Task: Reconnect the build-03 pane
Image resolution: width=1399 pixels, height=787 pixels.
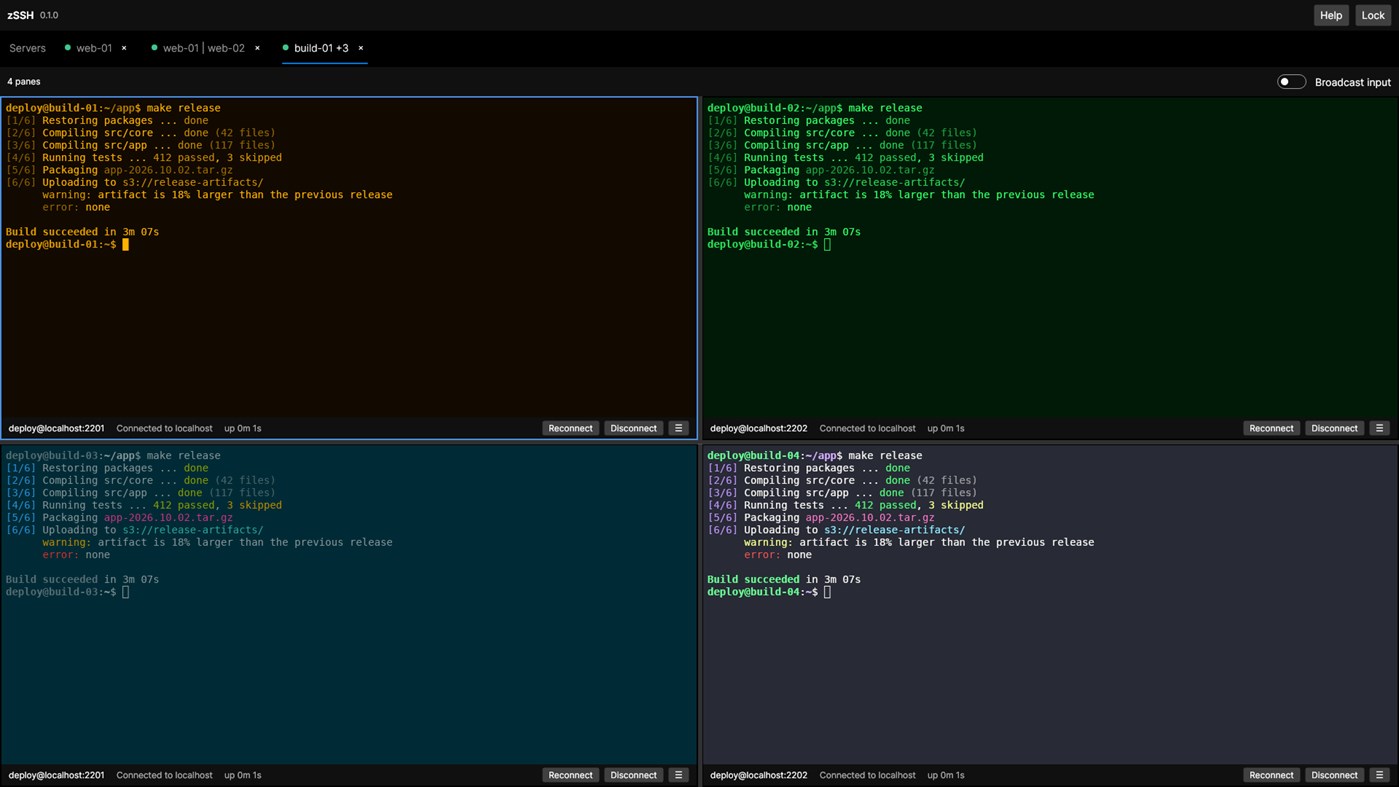Action: (x=571, y=775)
